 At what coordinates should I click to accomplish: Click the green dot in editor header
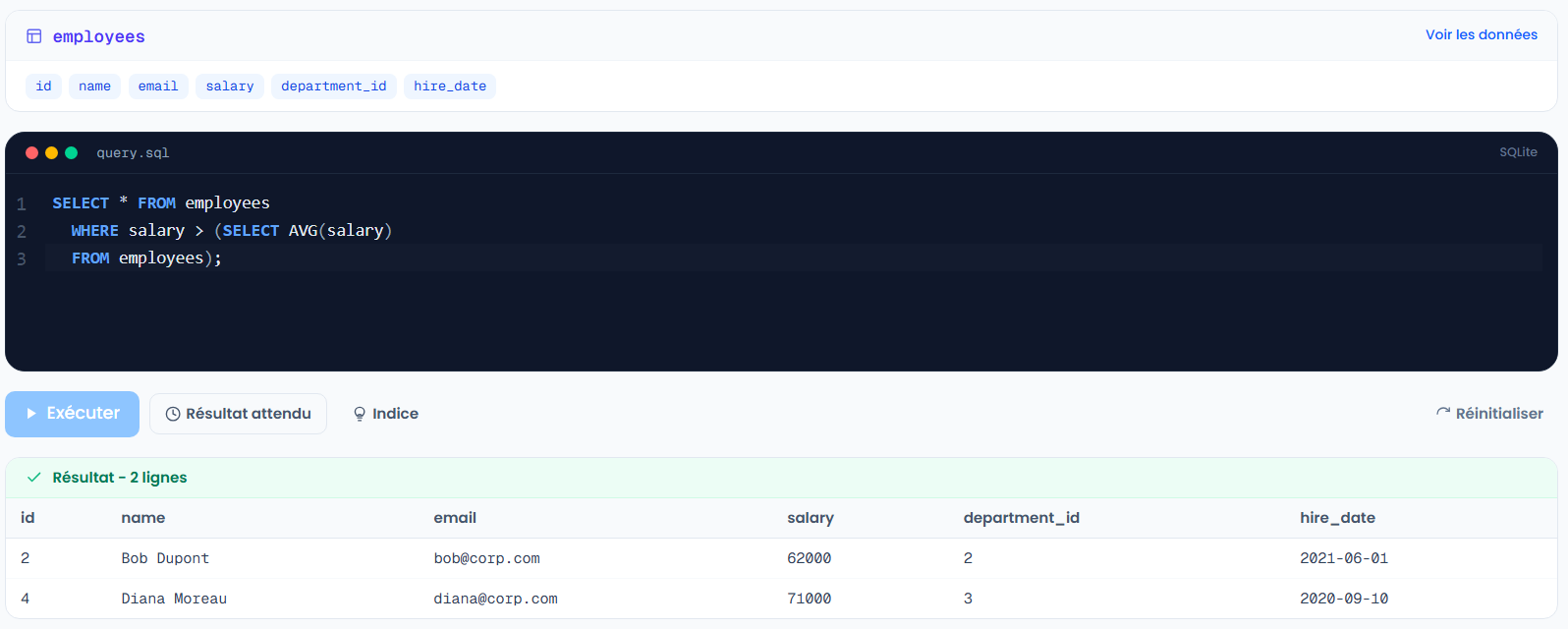[71, 152]
